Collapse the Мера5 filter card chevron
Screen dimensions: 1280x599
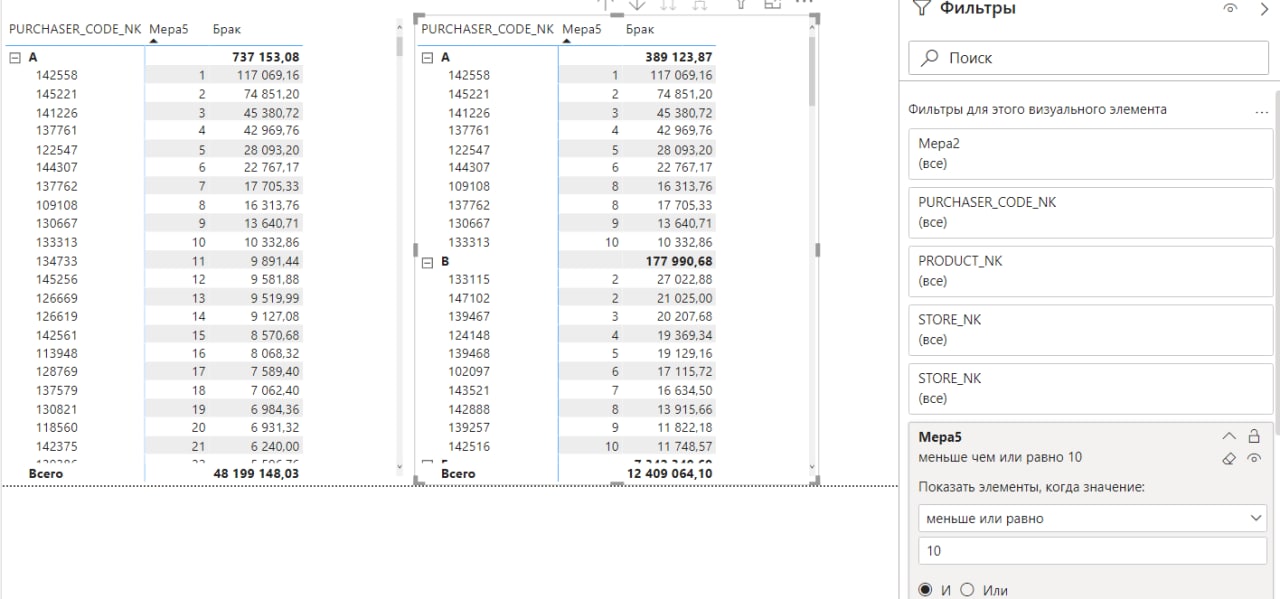coord(1229,437)
